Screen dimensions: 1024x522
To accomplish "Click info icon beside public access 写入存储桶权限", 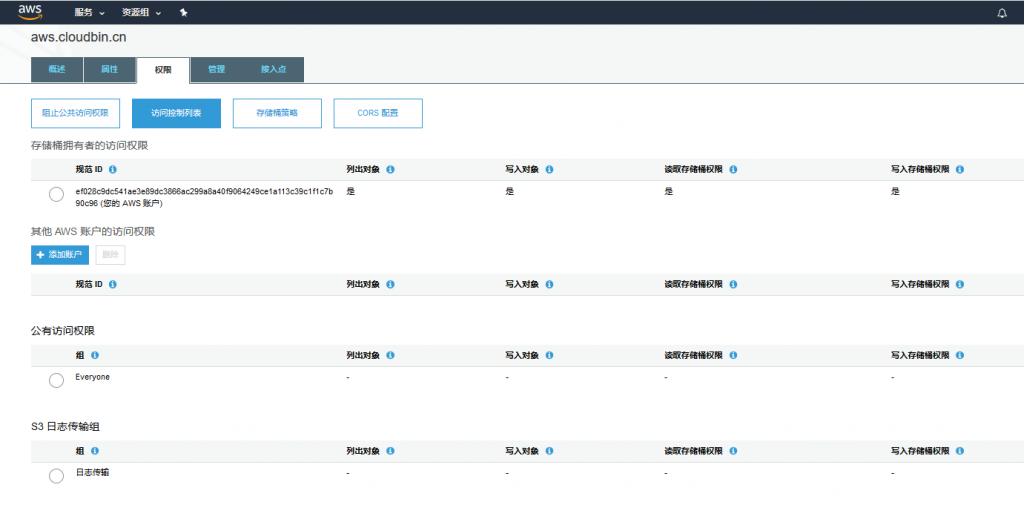I will point(960,355).
